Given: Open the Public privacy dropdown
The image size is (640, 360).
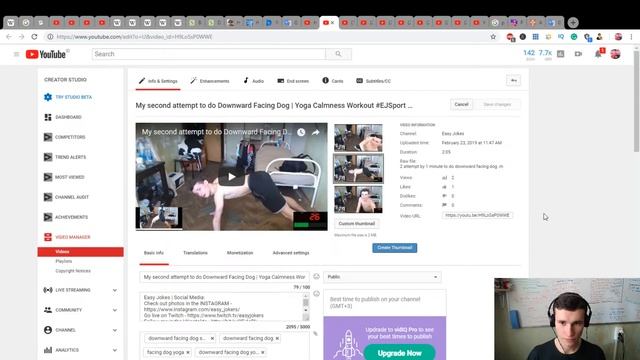Looking at the screenshot, I should [x=382, y=277].
